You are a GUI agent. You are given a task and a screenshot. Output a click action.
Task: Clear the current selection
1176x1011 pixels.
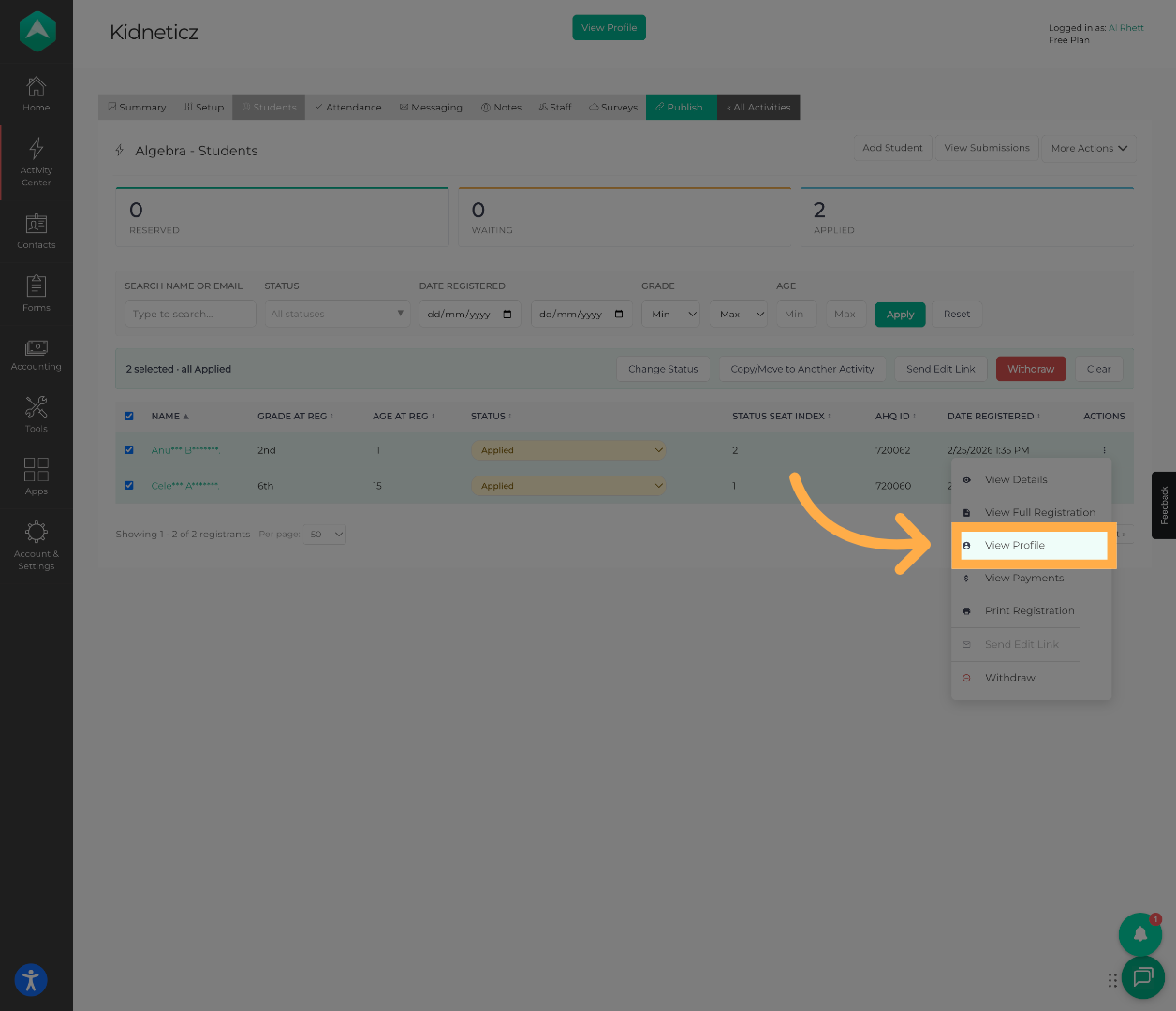[1098, 369]
